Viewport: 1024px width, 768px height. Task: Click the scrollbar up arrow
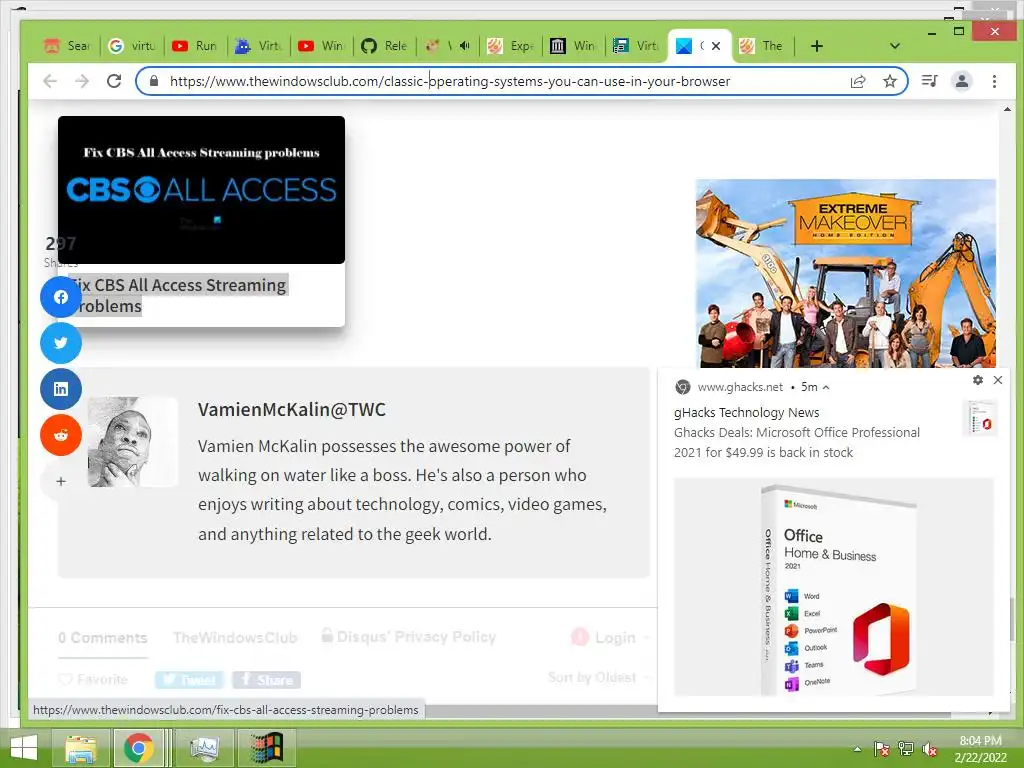click(1007, 109)
